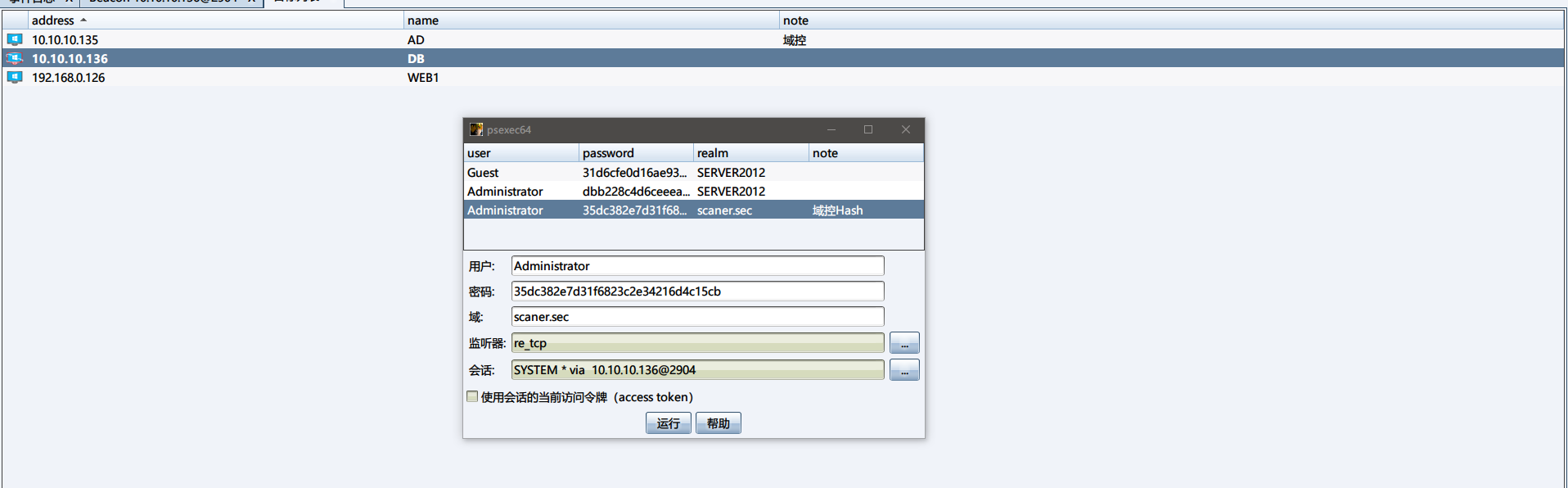Click the Windows host icon for 10.10.10.135
The height and width of the screenshot is (488, 1568).
[15, 39]
